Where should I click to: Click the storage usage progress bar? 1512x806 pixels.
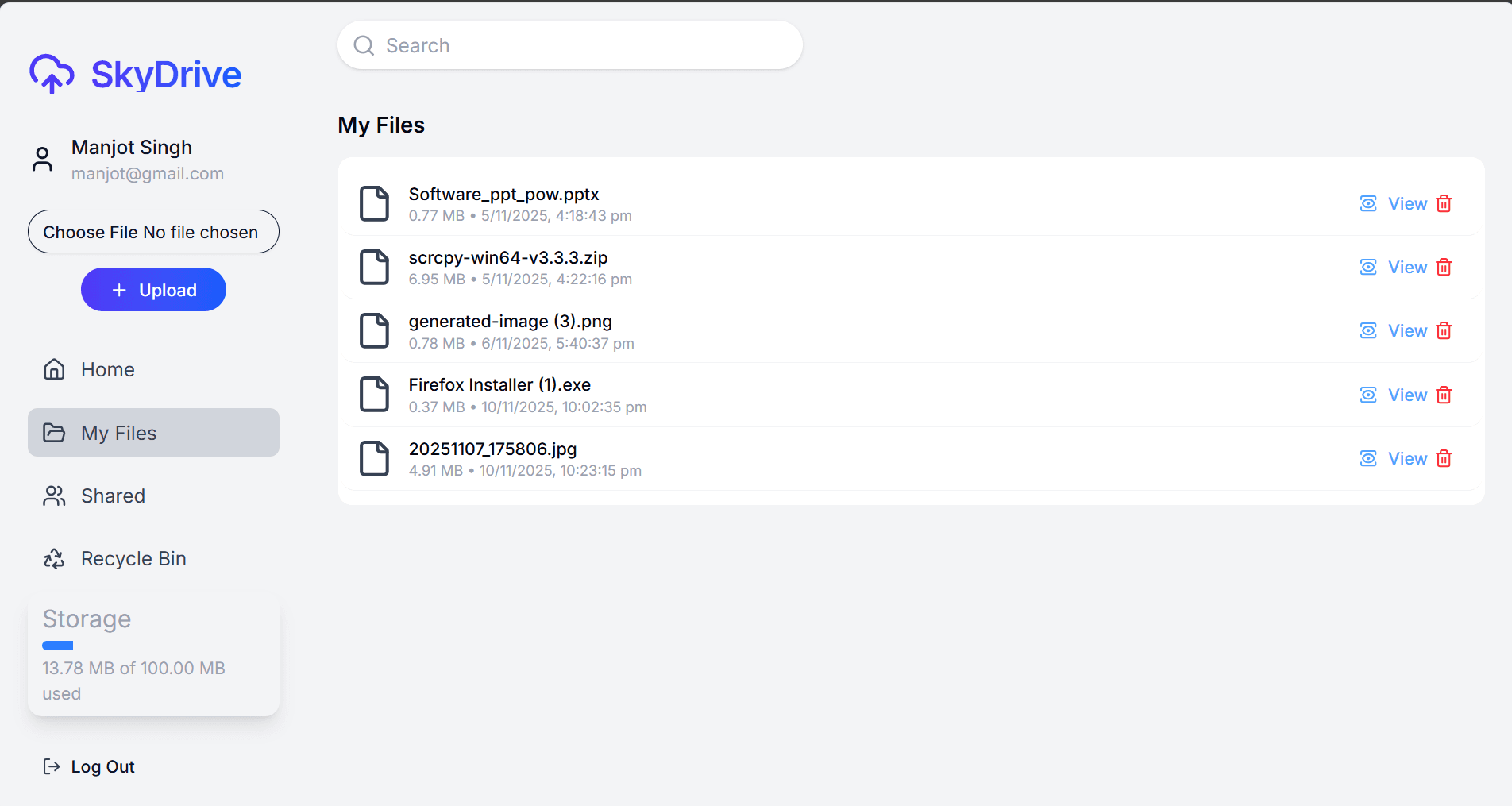pos(57,646)
